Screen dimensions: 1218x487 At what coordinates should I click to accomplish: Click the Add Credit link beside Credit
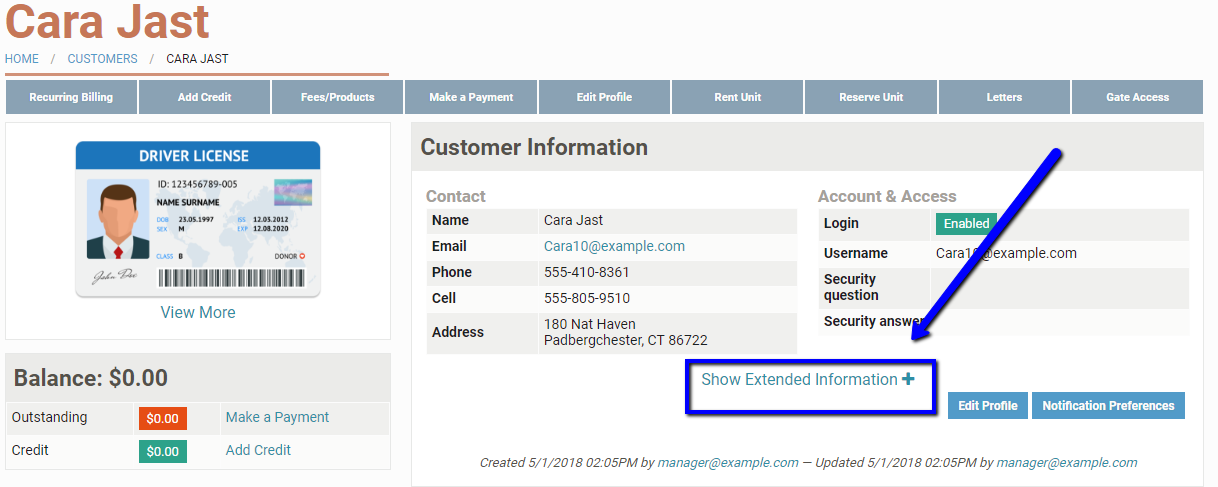click(x=258, y=450)
